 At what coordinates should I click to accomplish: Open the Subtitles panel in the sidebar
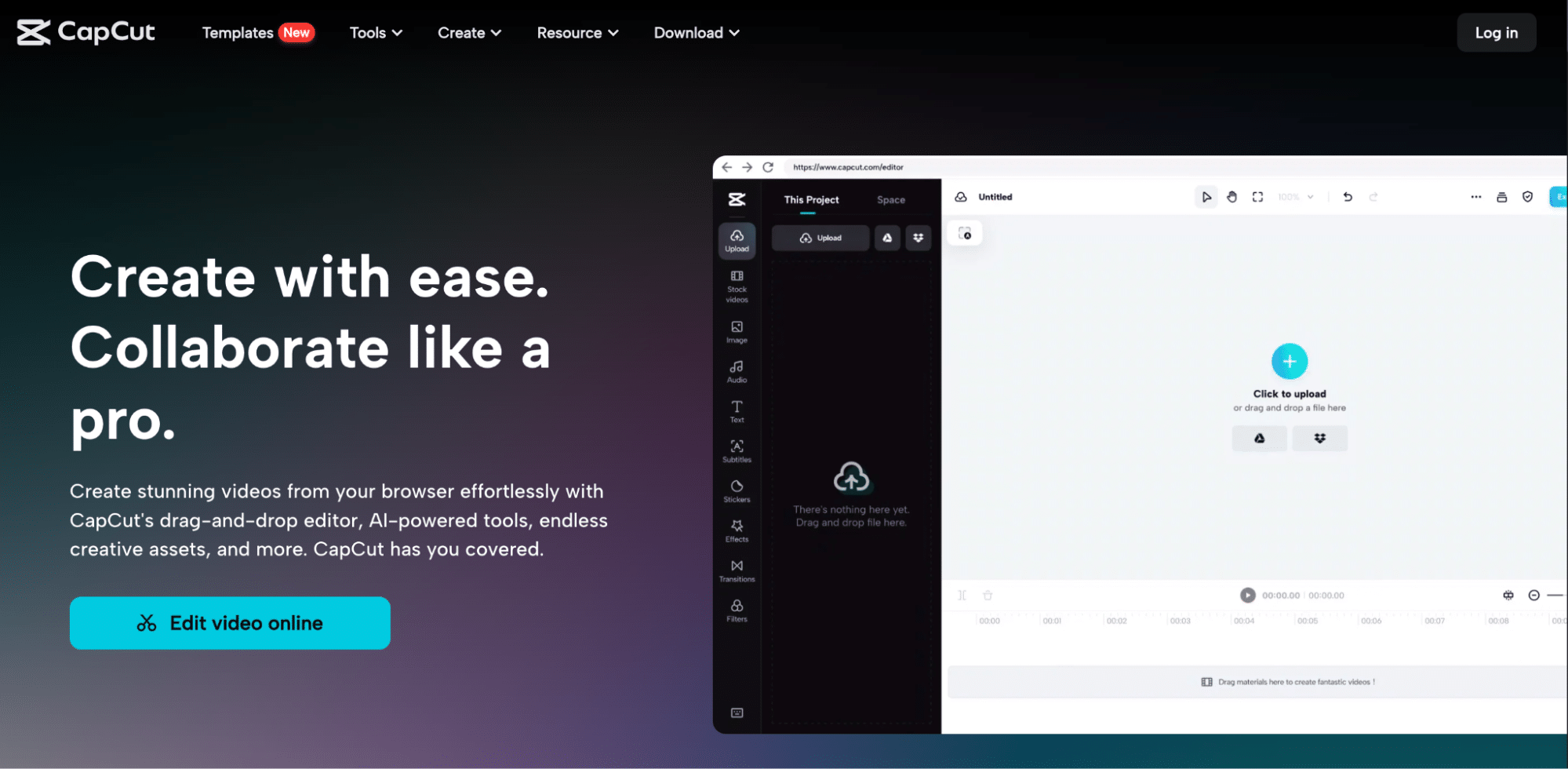(x=737, y=451)
